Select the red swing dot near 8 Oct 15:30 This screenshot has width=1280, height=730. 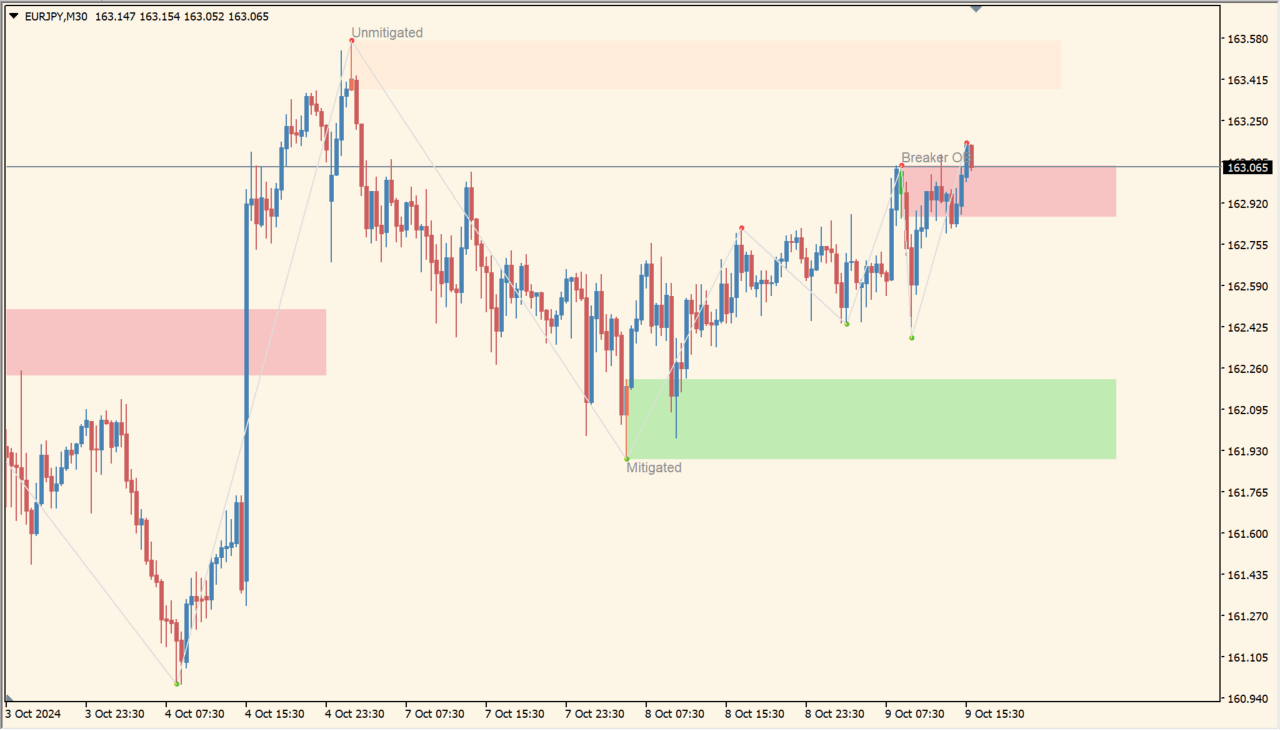[741, 228]
